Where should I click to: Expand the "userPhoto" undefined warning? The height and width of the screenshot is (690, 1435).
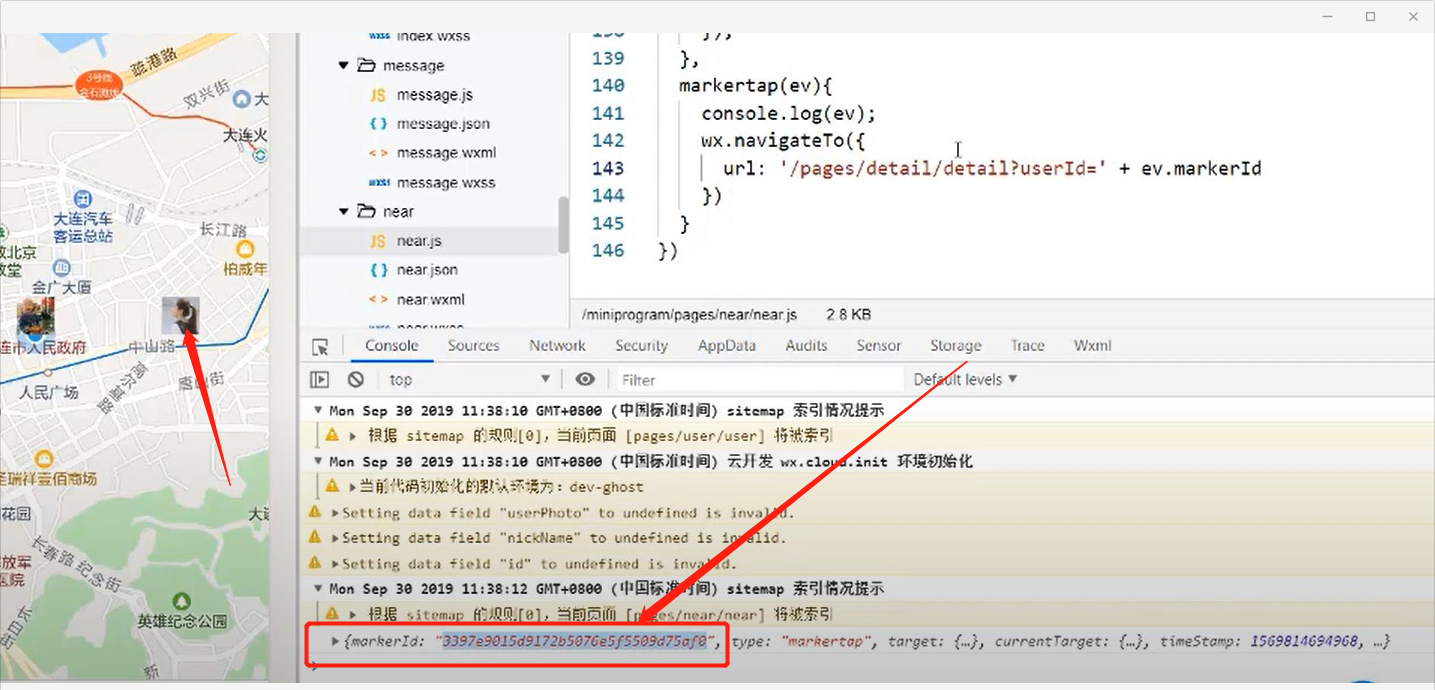point(335,512)
